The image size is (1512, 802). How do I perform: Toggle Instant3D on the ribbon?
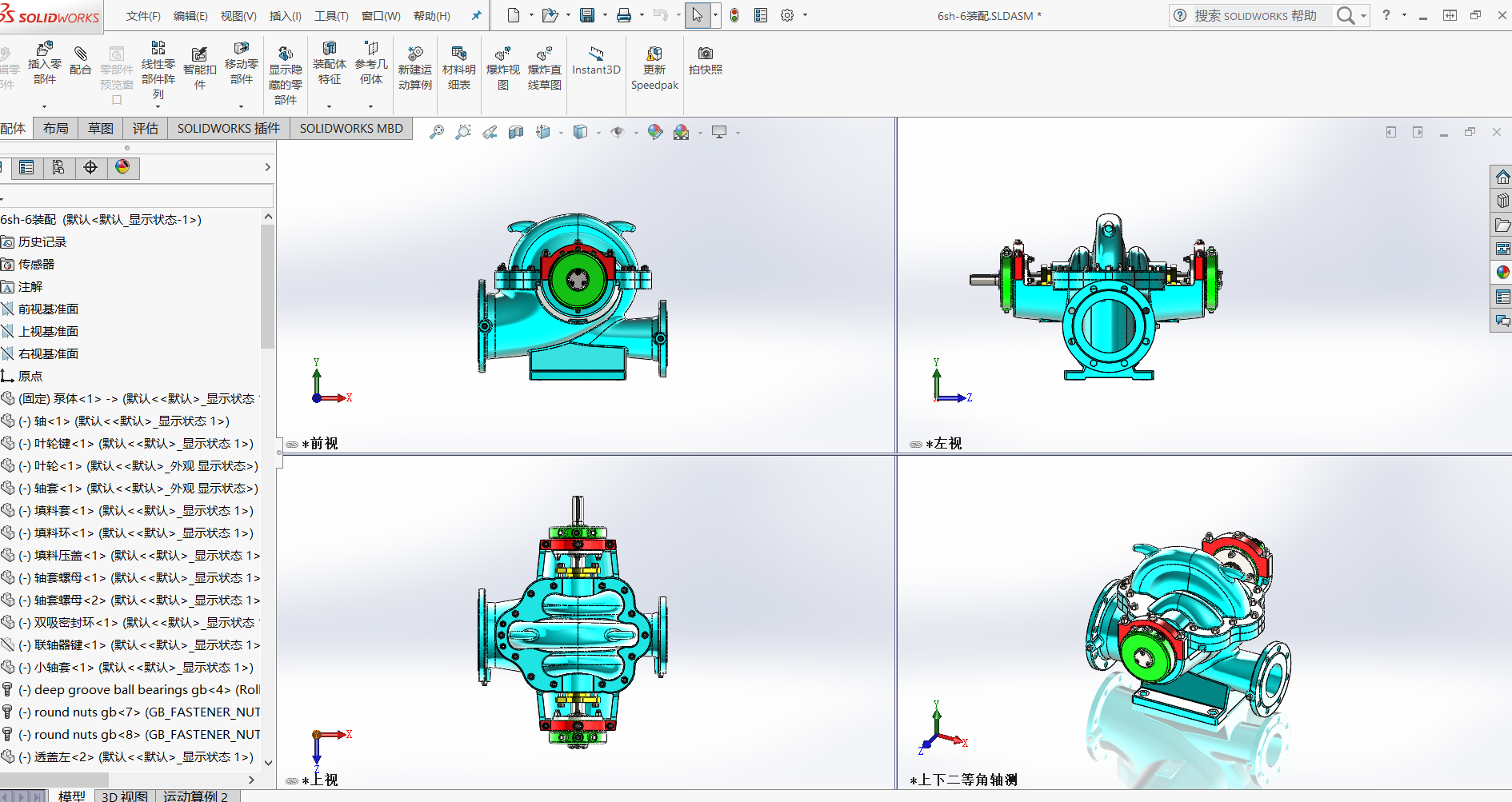[597, 61]
